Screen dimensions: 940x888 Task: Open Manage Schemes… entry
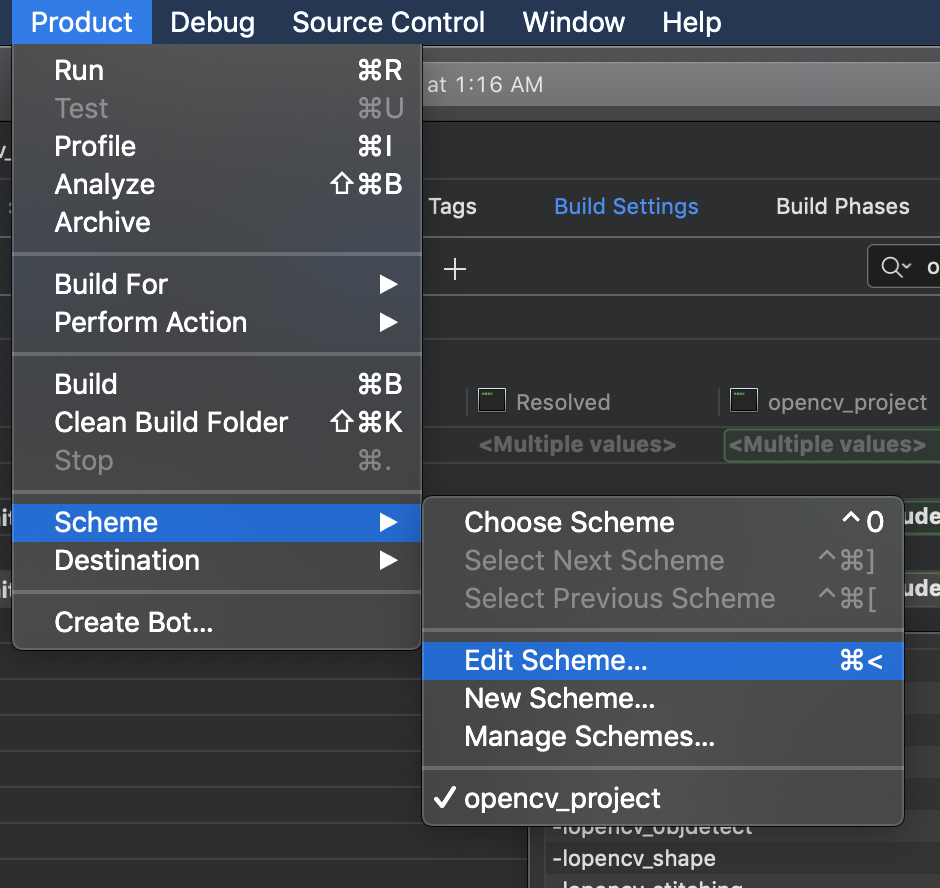tap(589, 736)
